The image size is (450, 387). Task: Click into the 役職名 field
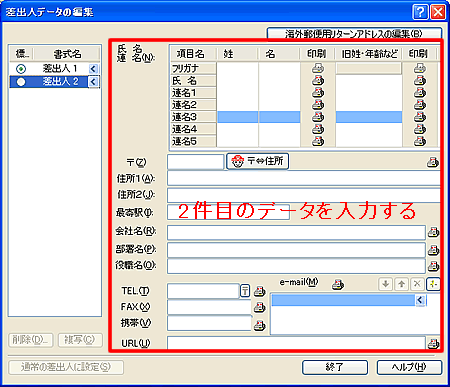coord(296,266)
